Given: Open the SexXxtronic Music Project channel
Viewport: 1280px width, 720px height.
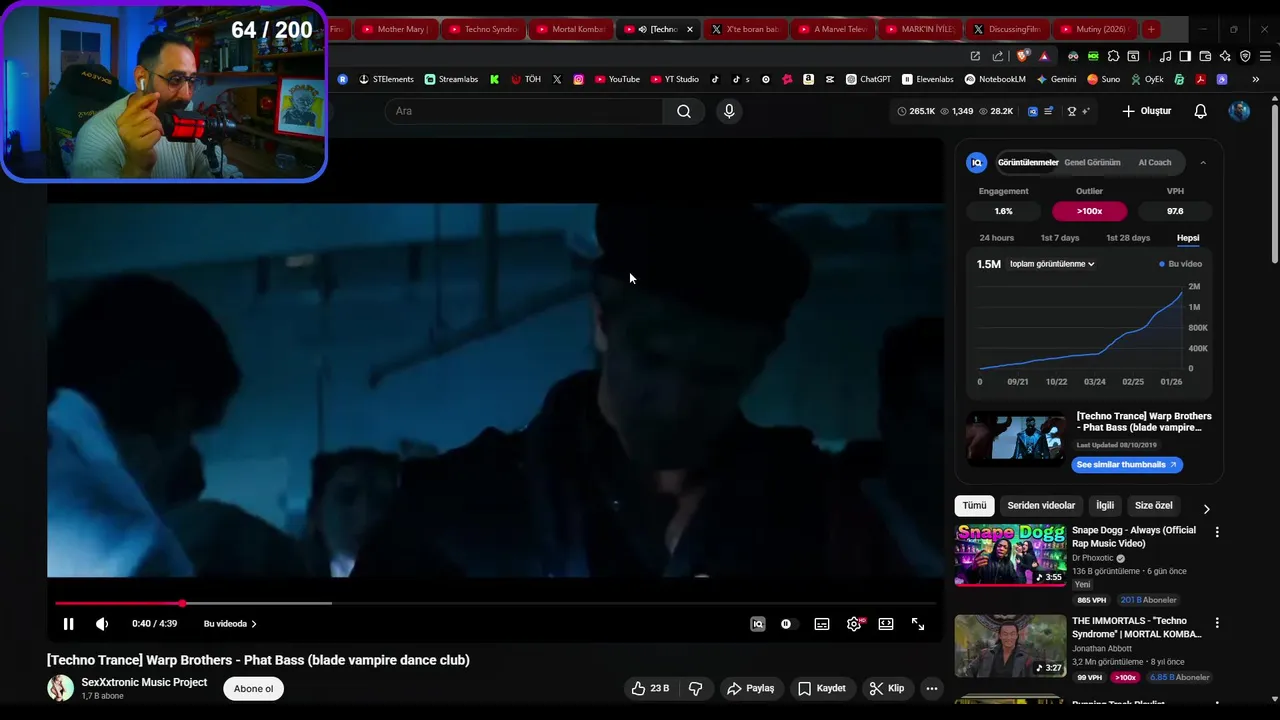Looking at the screenshot, I should pos(144,682).
